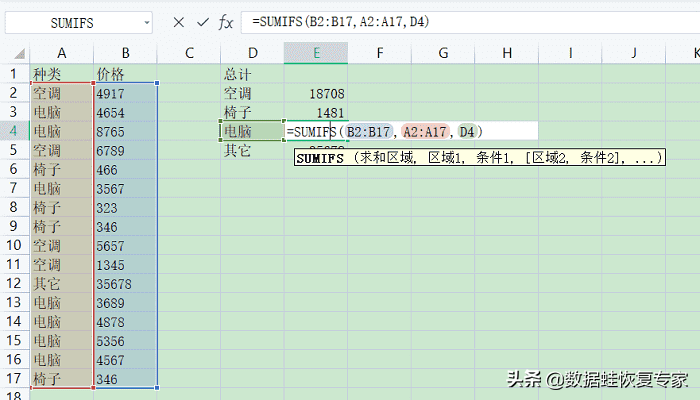This screenshot has height=400, width=700.
Task: Click 椅子 in the summary column D
Action: (253, 112)
